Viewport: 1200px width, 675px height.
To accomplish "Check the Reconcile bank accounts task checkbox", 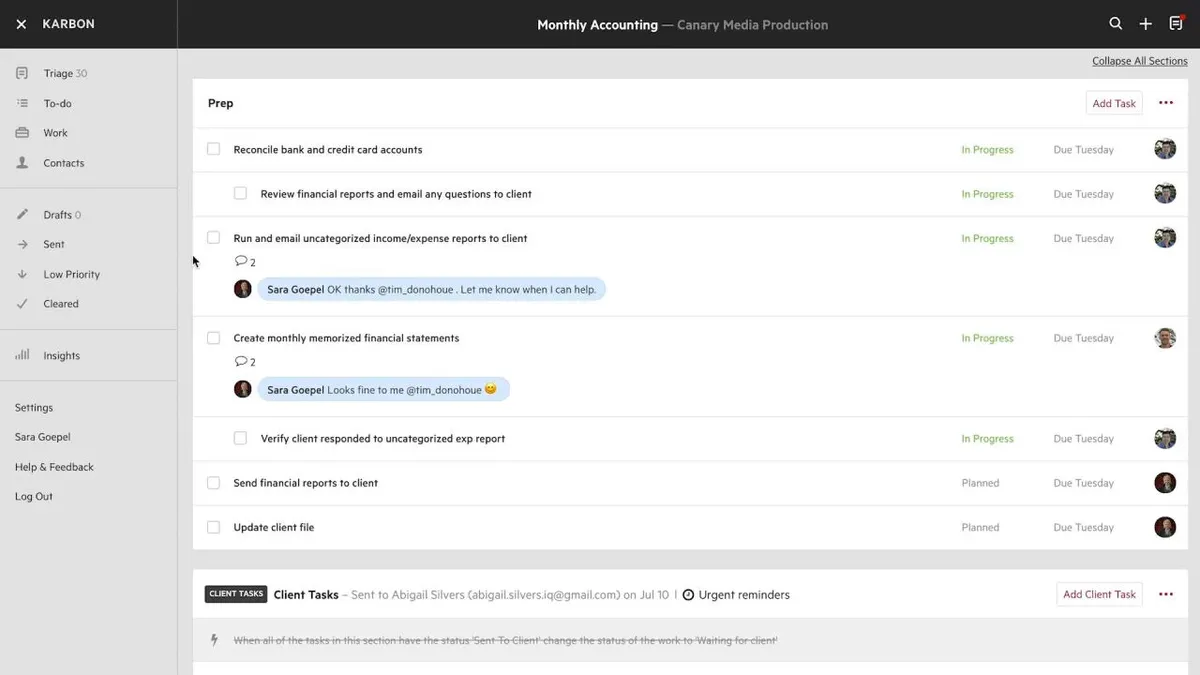I will (213, 149).
